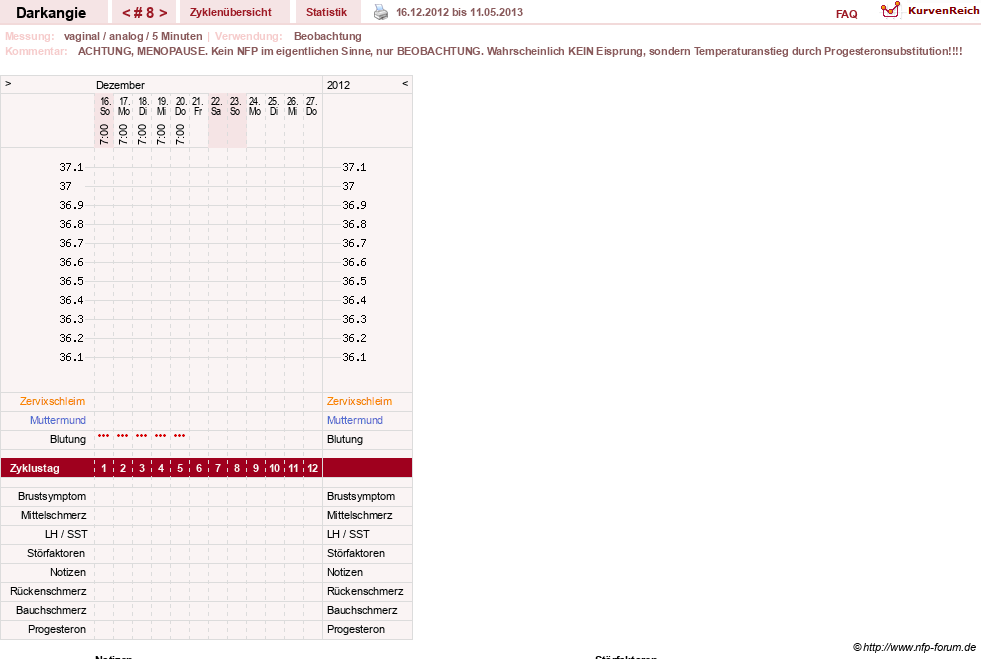Click the bleeding marker on cycle day 4
Viewport: 981px width, 659px height.
(161, 436)
